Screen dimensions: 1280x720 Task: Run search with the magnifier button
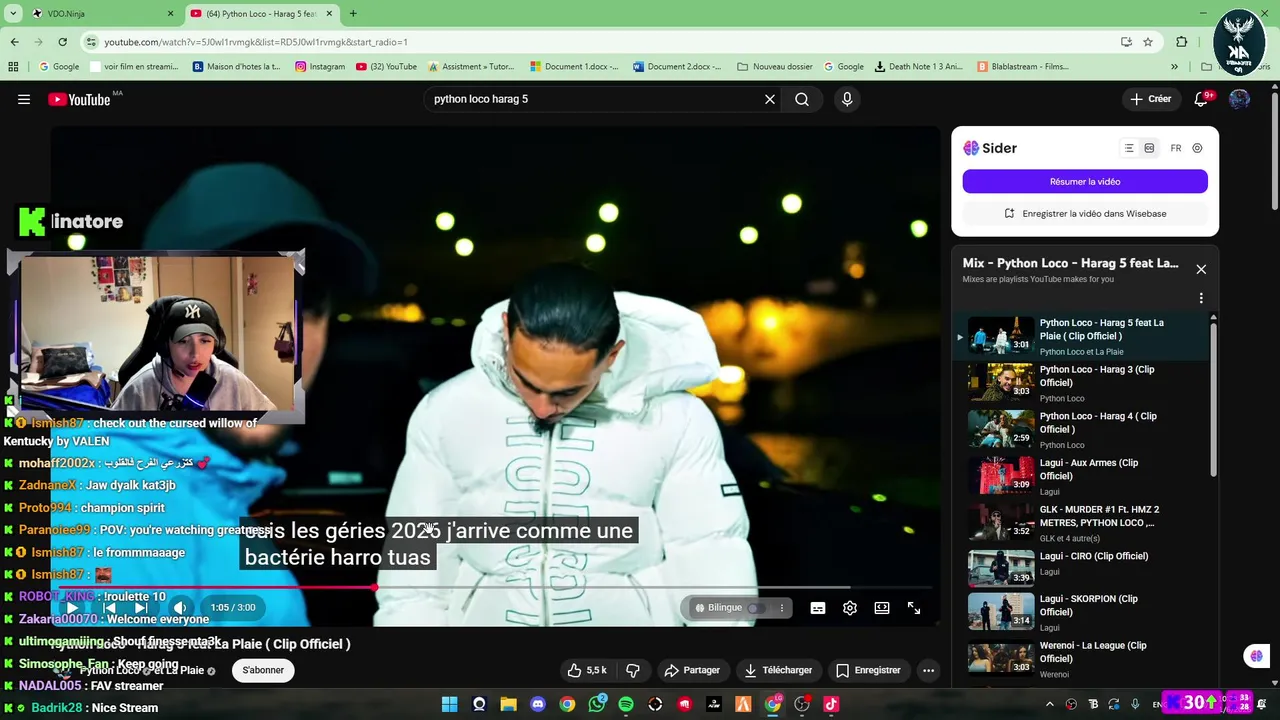coord(802,99)
